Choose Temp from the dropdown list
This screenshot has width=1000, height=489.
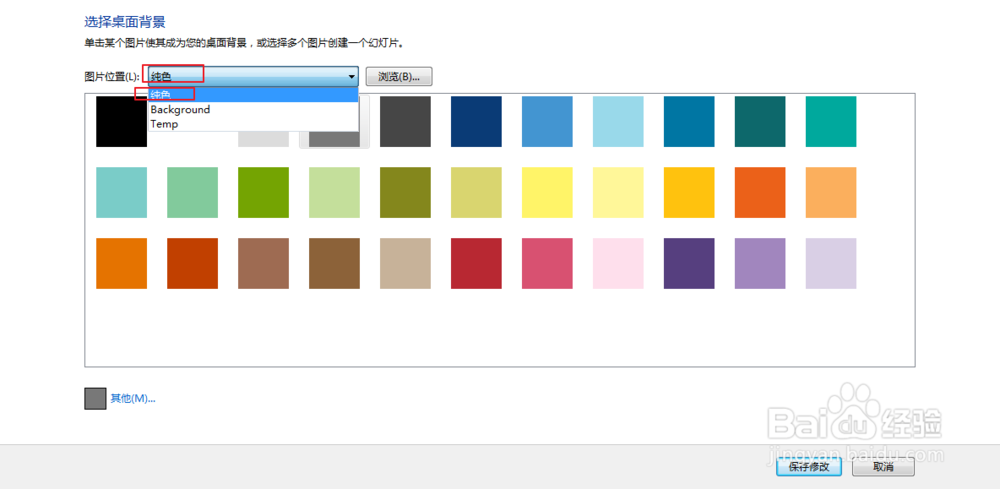click(253, 124)
